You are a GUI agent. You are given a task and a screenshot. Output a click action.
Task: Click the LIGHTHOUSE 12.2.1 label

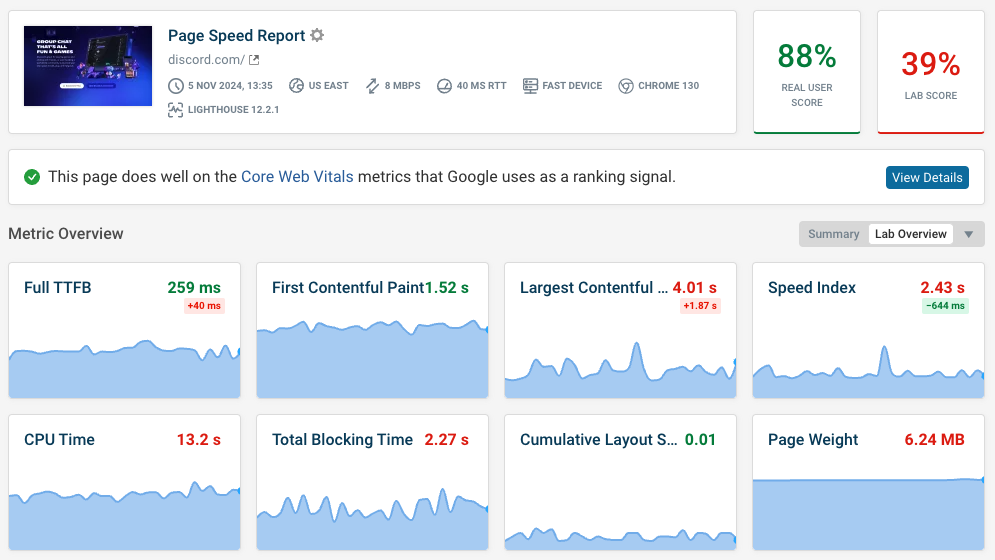(234, 110)
